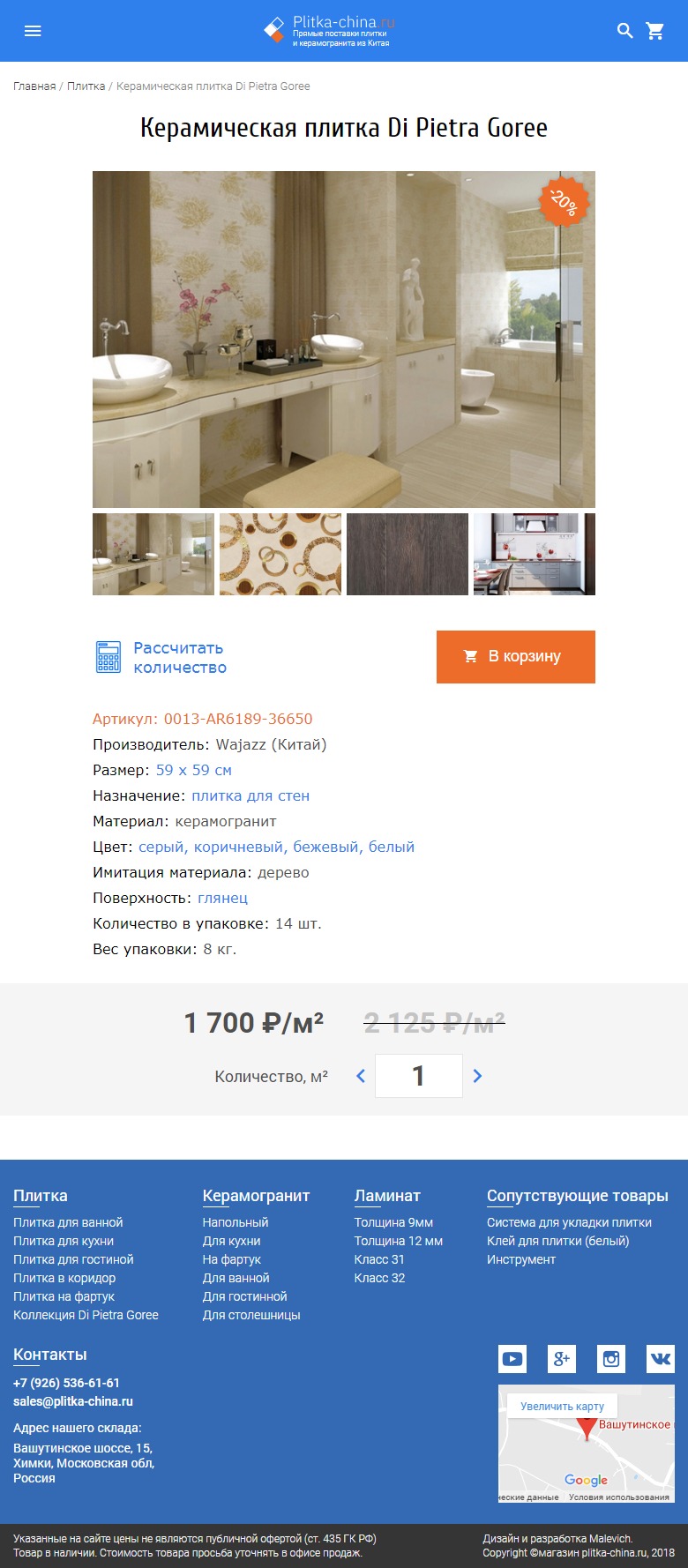This screenshot has height=1568, width=688.
Task: Open the YouTube social icon
Action: (x=512, y=1359)
